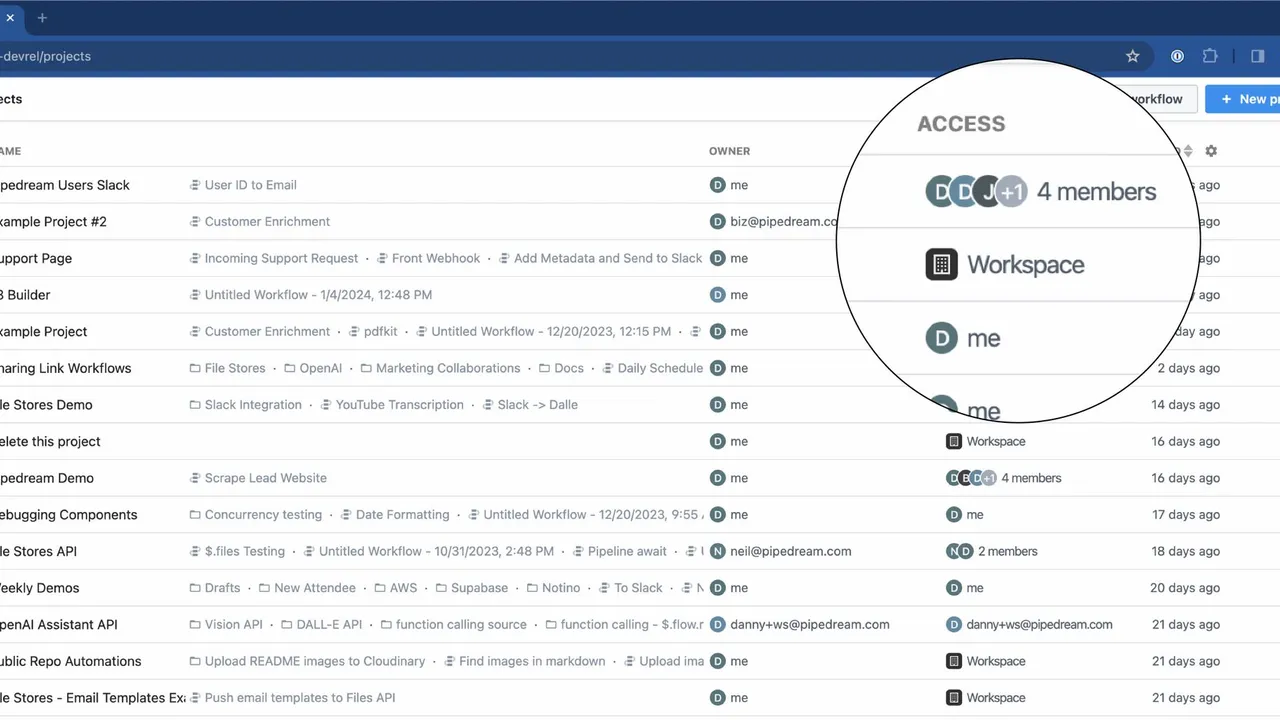Click Workspace icon in Public Repo Automations row
1280x720 pixels.
pyautogui.click(x=954, y=661)
